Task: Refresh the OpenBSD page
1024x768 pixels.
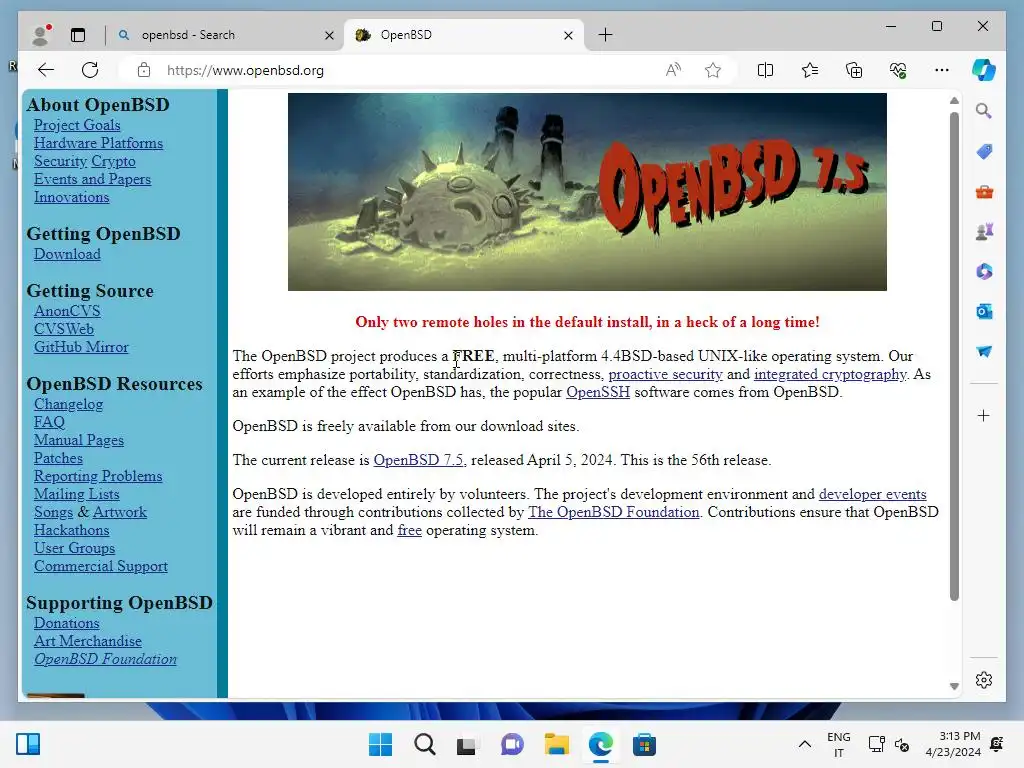Action: pyautogui.click(x=90, y=70)
